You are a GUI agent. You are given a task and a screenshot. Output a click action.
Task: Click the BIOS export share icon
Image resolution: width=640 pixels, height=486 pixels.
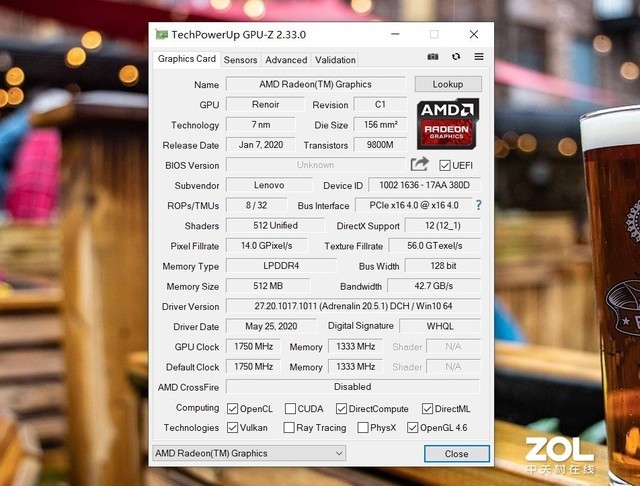(420, 164)
